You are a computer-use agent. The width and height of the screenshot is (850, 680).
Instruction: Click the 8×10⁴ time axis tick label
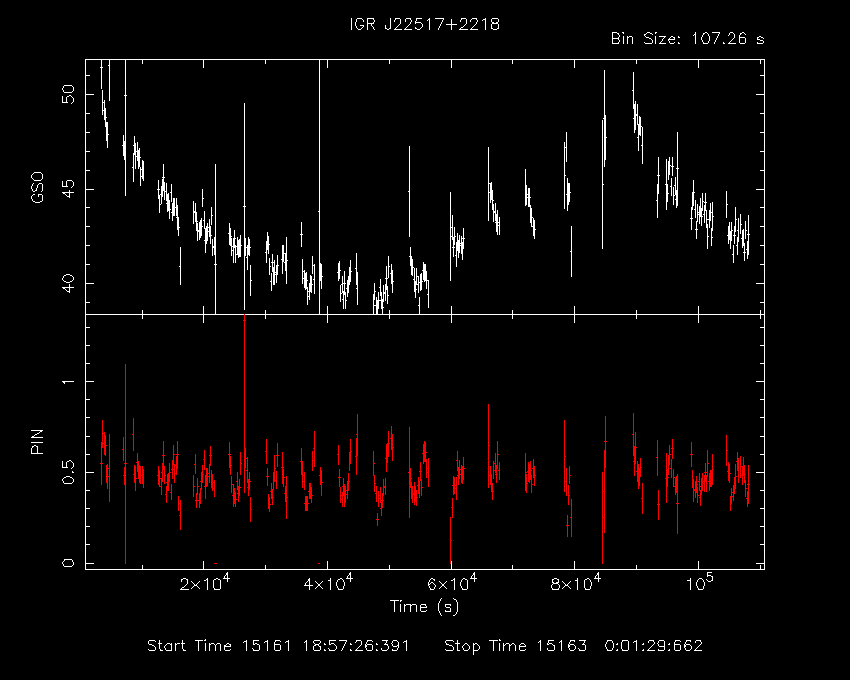pyautogui.click(x=575, y=584)
